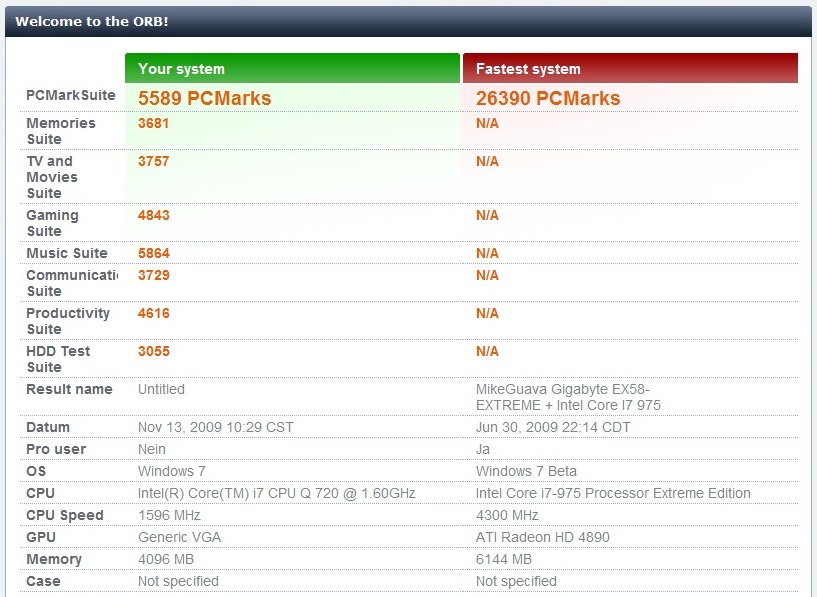Viewport: 817px width, 597px height.
Task: Click the Communications Suite row label
Action: (x=72, y=283)
